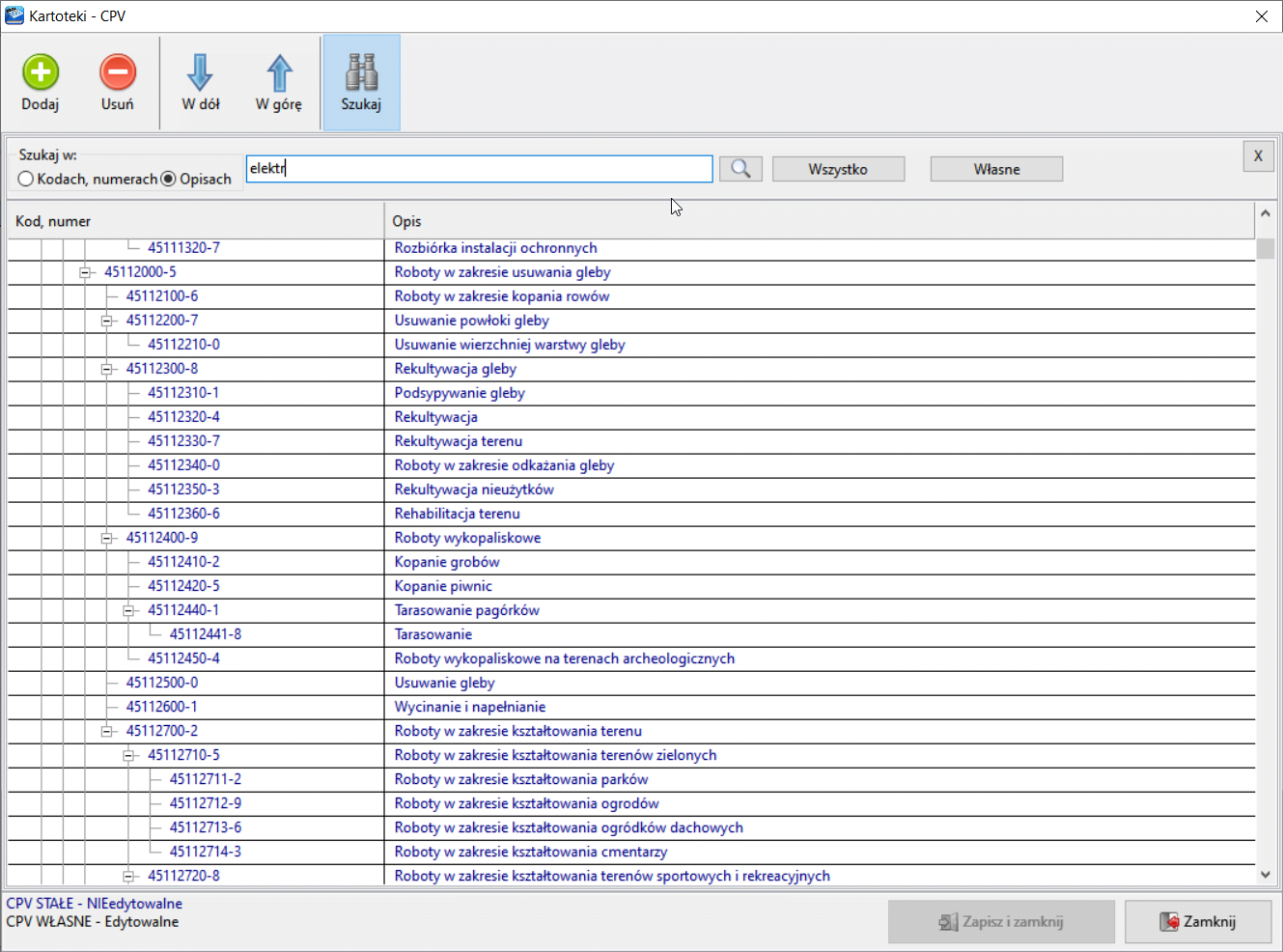This screenshot has height=952, width=1283.
Task: Collapse the 45112710-5 tree node
Action: pyautogui.click(x=128, y=755)
